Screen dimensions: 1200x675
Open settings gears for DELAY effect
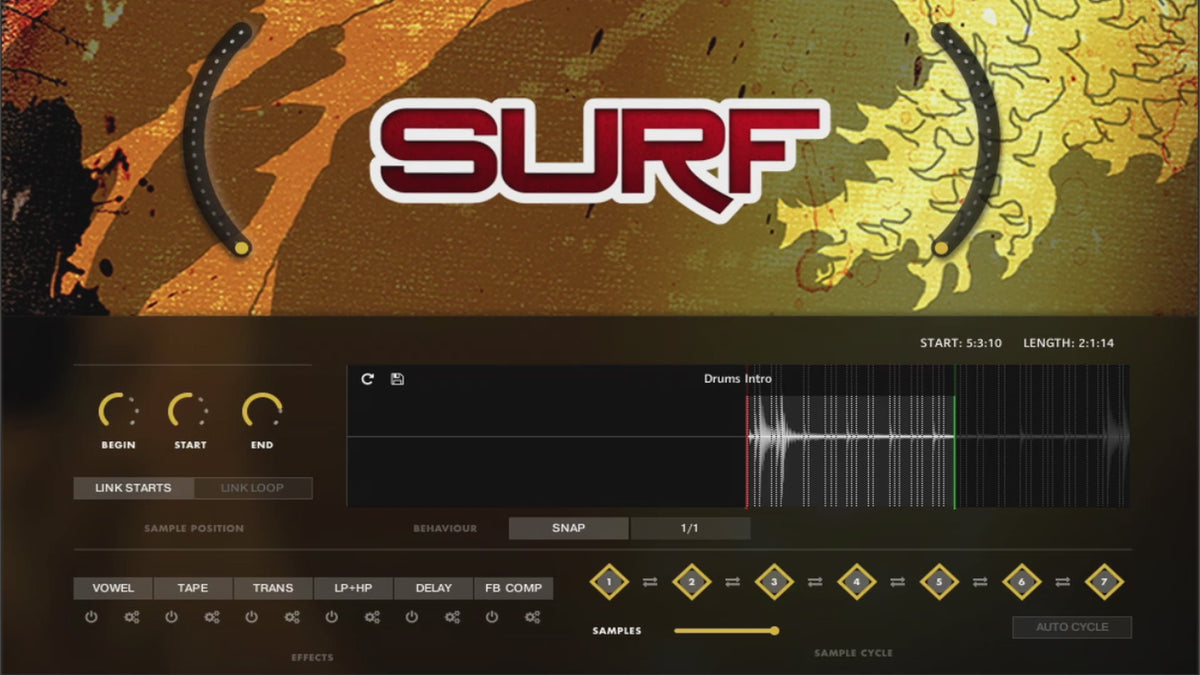452,617
